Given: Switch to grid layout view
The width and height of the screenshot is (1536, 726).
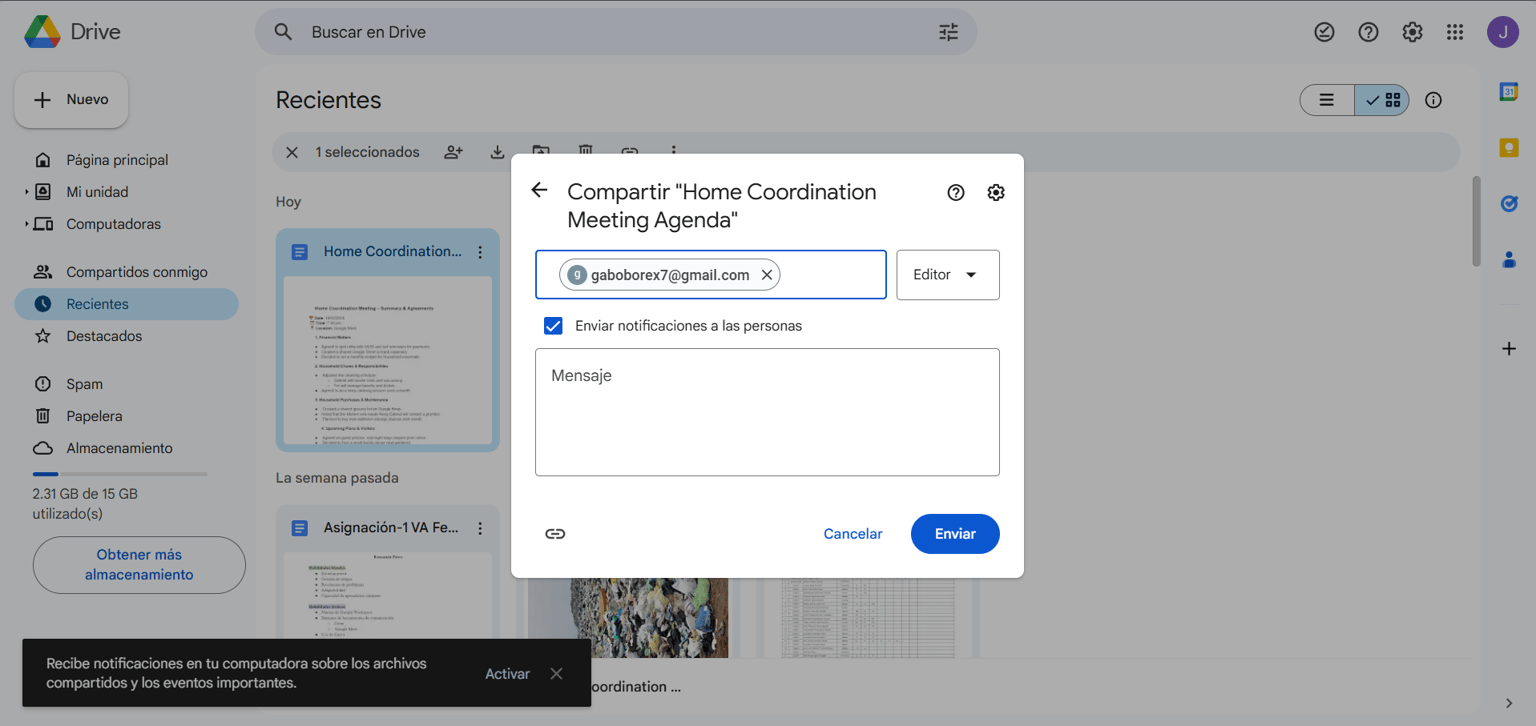Looking at the screenshot, I should tap(1382, 100).
